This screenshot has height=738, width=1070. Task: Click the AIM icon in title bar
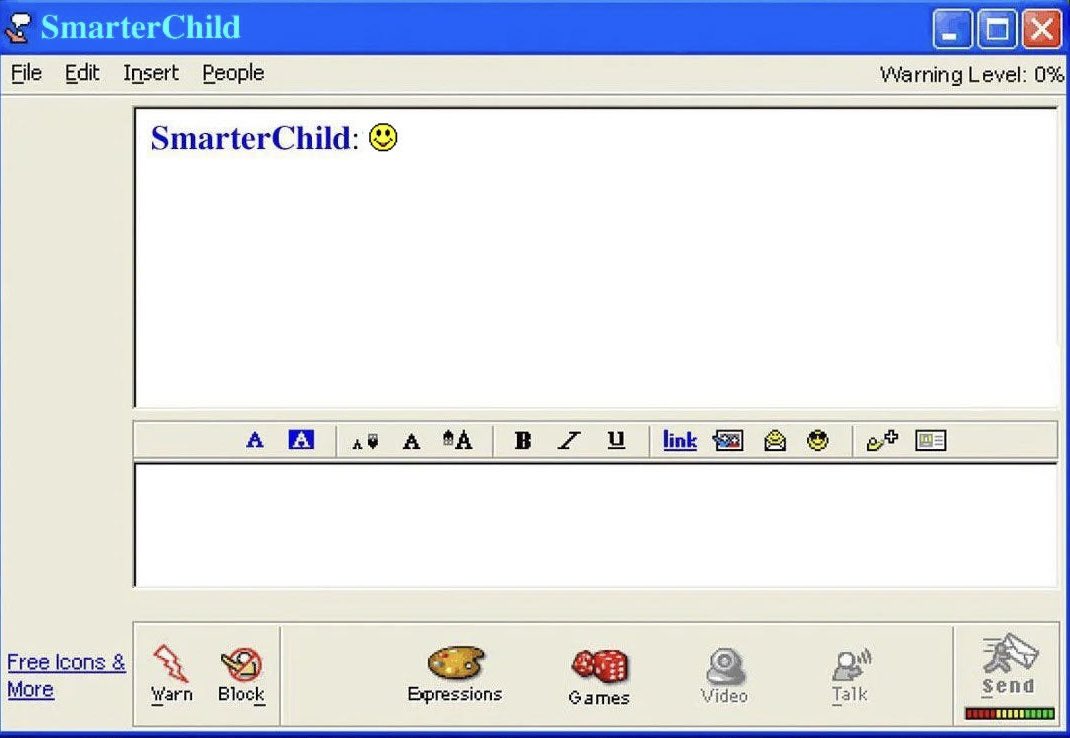point(18,29)
